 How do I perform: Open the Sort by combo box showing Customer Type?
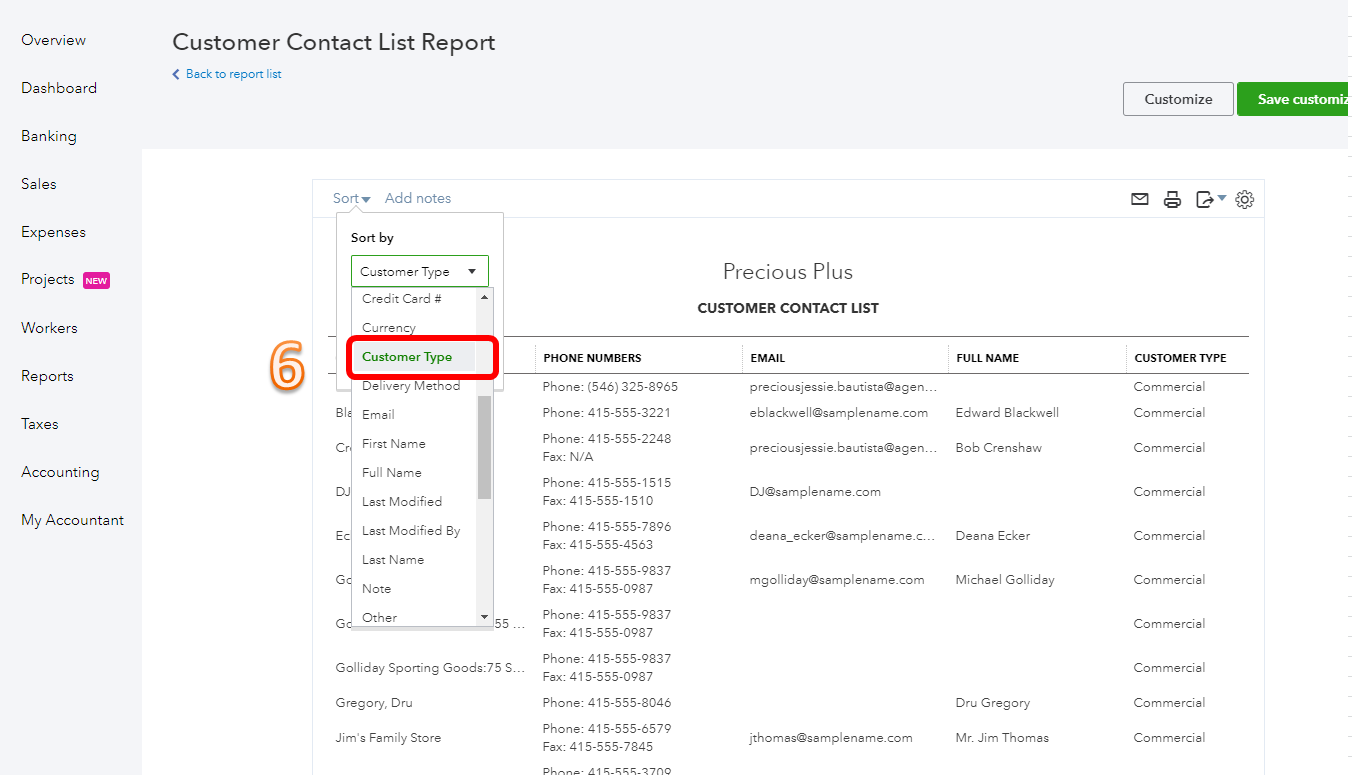tap(419, 270)
